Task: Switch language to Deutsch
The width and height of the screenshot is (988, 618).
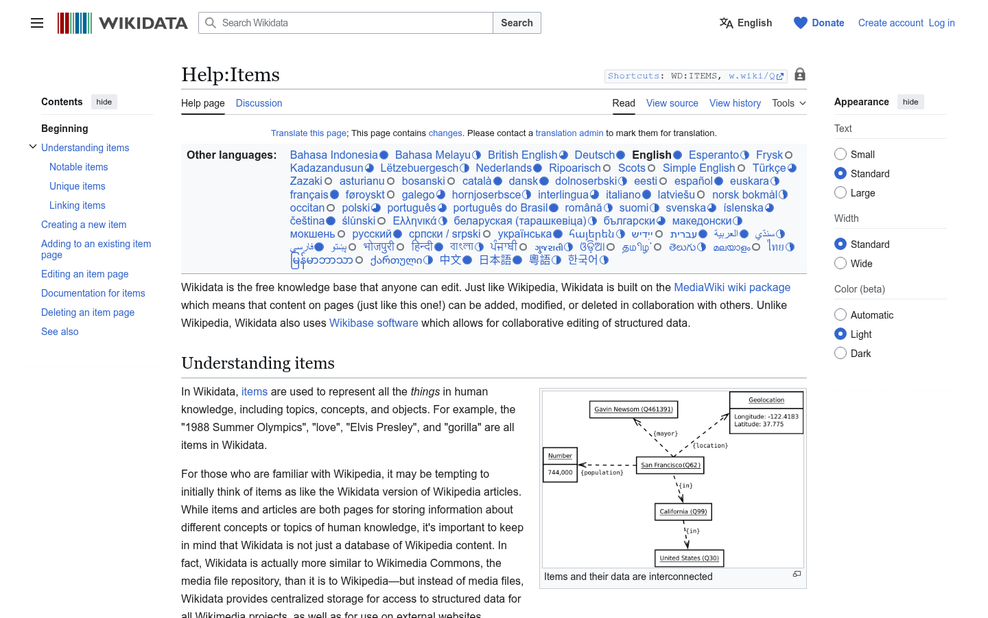Action: pyautogui.click(x=594, y=155)
